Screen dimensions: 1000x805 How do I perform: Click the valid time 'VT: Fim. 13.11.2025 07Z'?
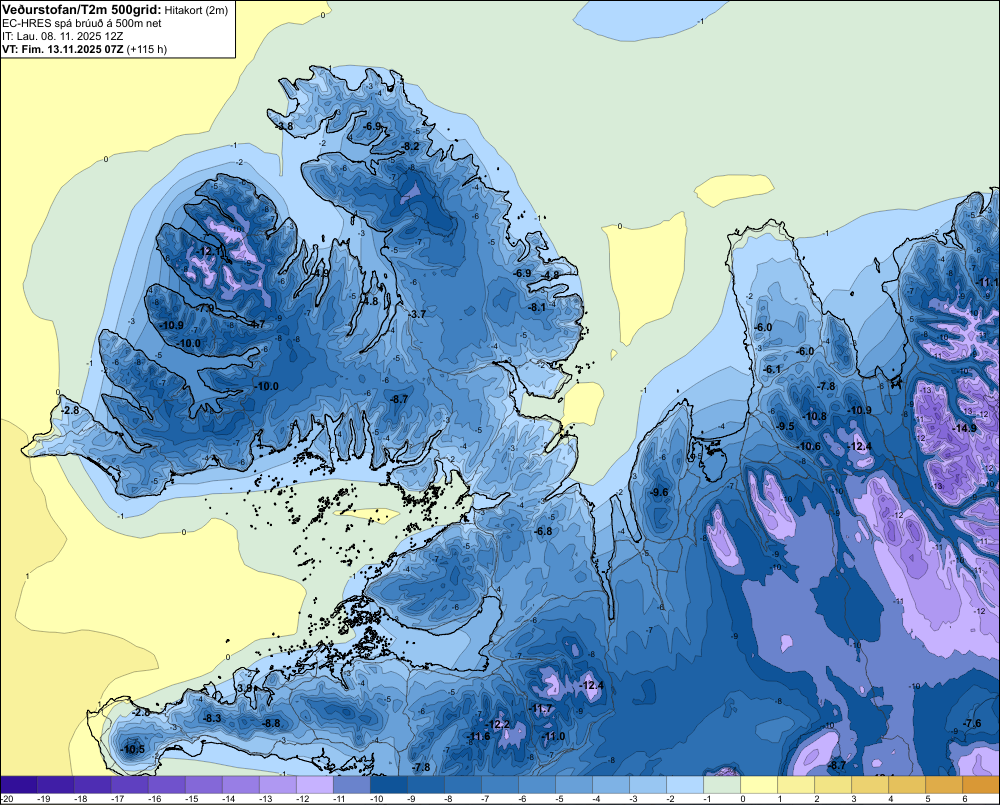click(x=63, y=49)
